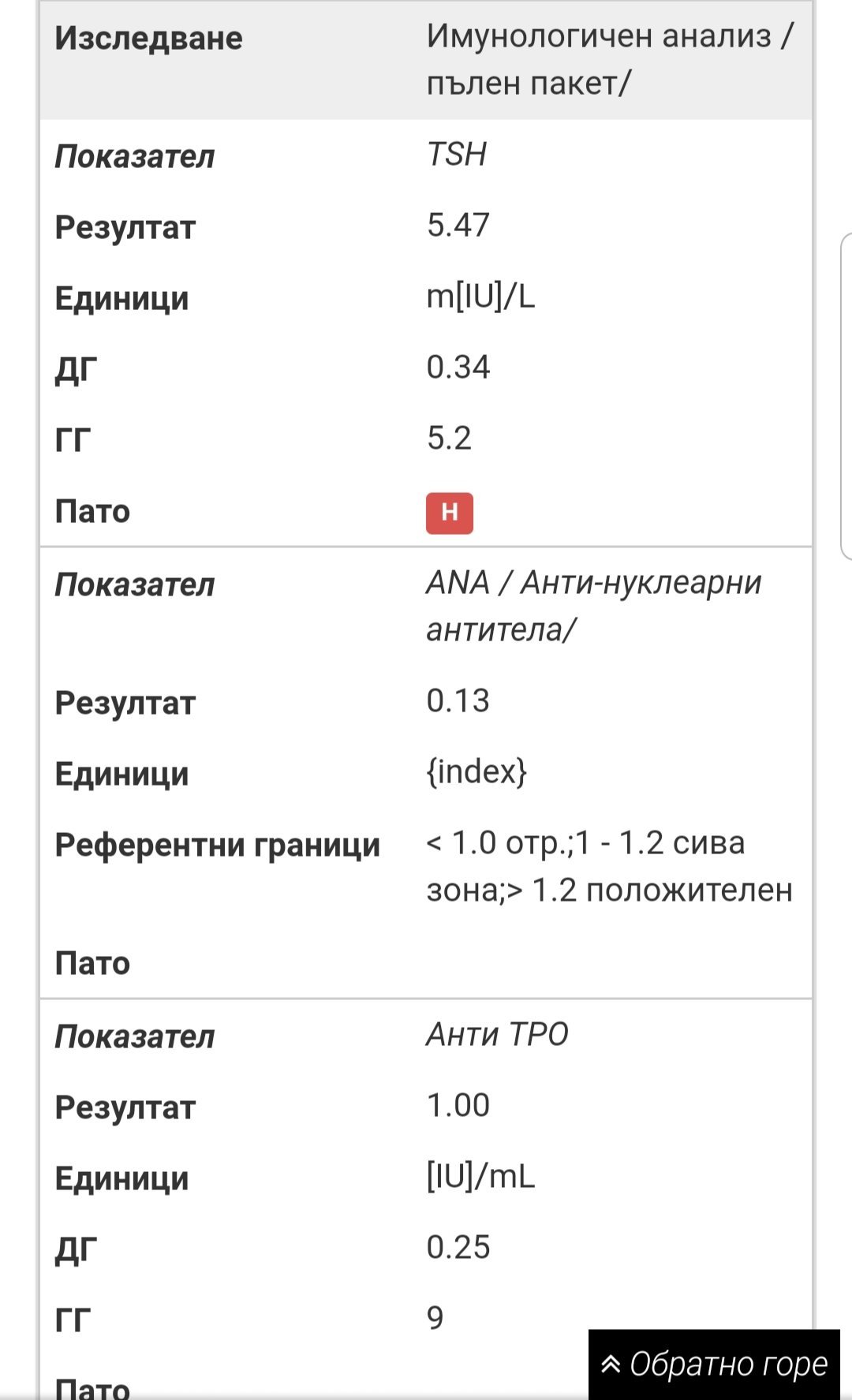Click the scroll handle on the right edge
The height and width of the screenshot is (1400, 852).
[846, 396]
